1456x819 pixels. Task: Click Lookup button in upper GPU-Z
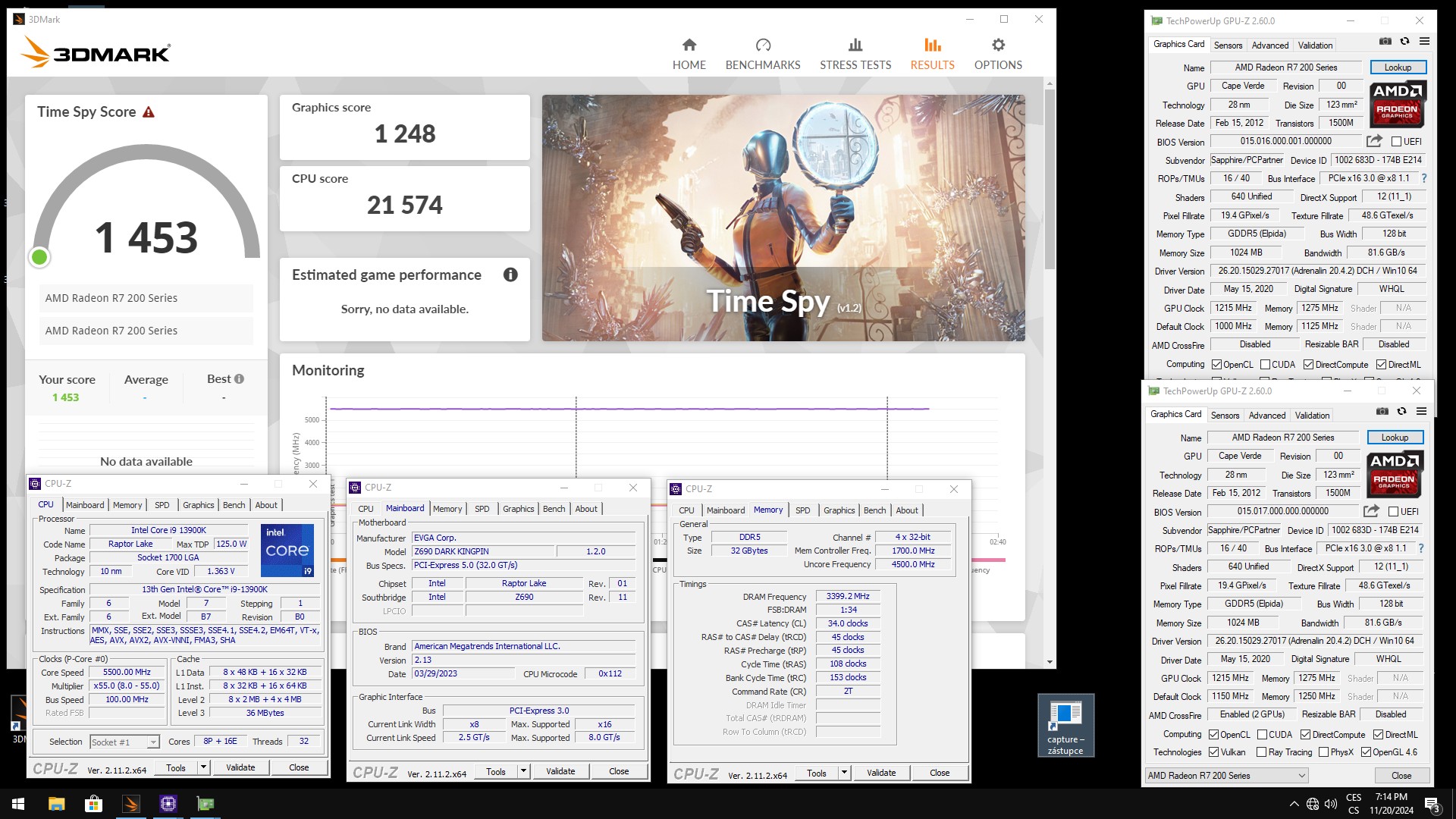(x=1398, y=67)
